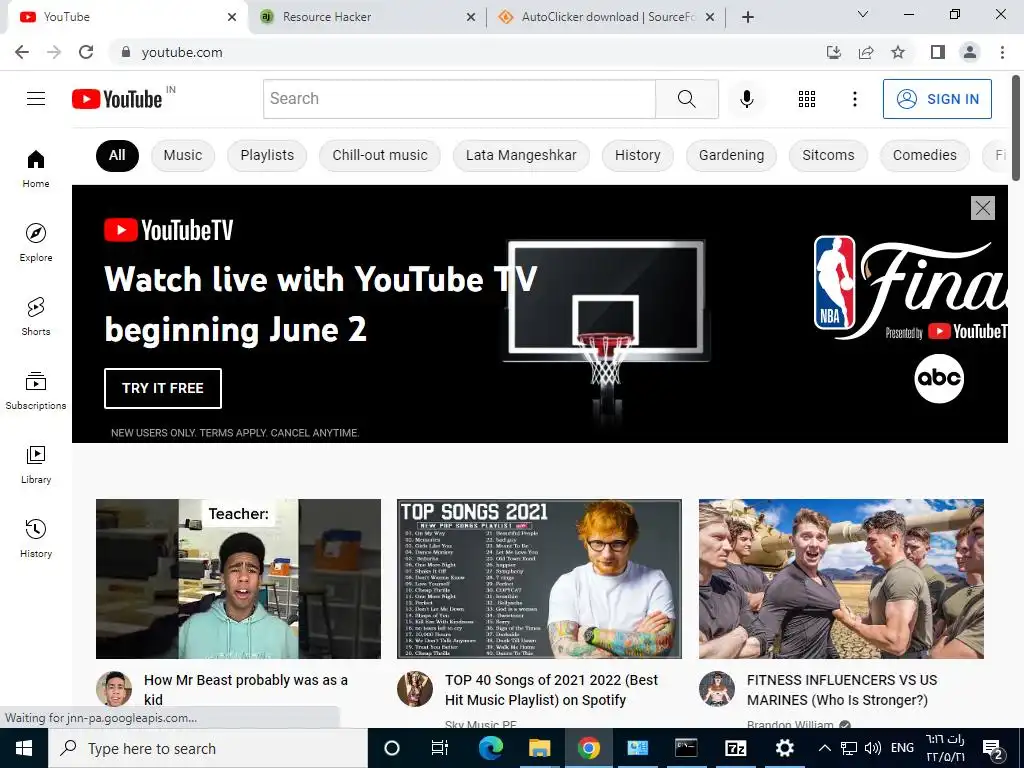Select the Music filter chip
Viewport: 1024px width, 768px height.
[x=183, y=155]
